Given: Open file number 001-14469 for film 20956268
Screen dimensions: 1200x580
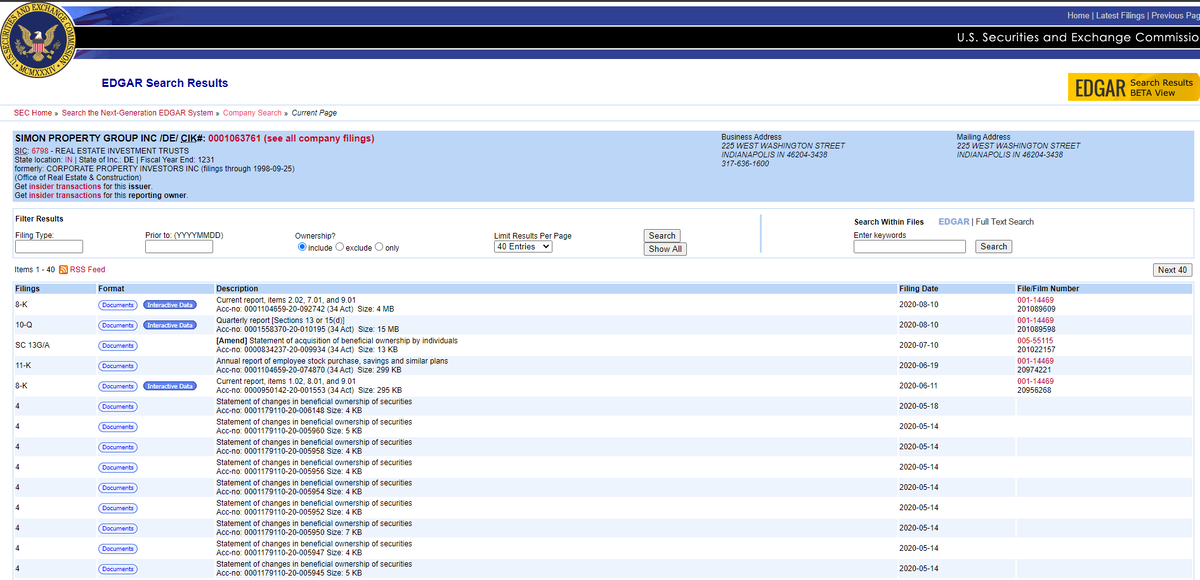Looking at the screenshot, I should (x=1035, y=381).
